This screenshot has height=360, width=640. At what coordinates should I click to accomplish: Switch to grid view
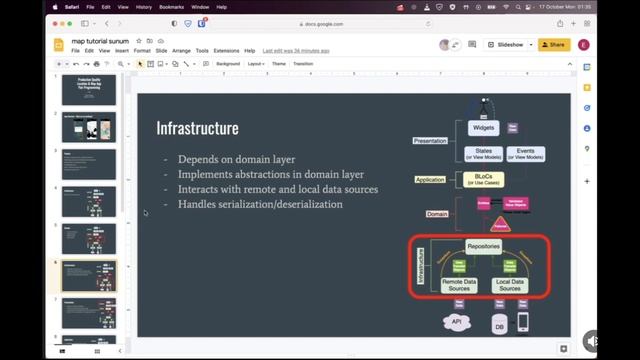coord(97,351)
